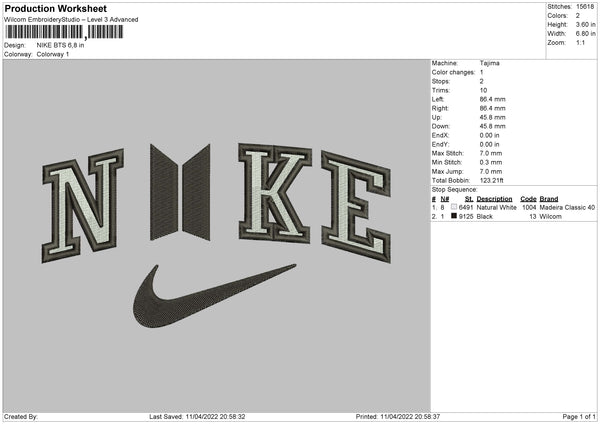Click the "Black" description cell
This screenshot has height=424, width=600.
(484, 217)
